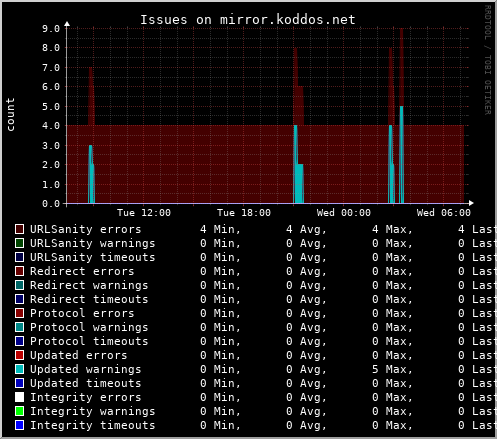This screenshot has height=439, width=497.
Task: Click the Updated warnings legend label
Action: 86,369
